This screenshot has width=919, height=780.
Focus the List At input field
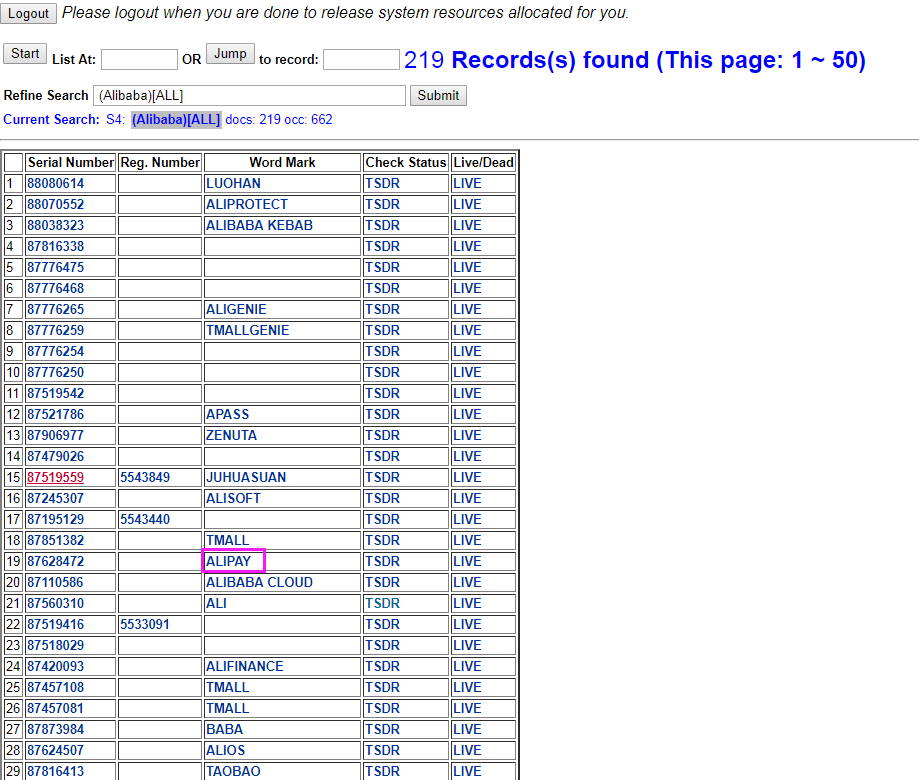pos(139,60)
